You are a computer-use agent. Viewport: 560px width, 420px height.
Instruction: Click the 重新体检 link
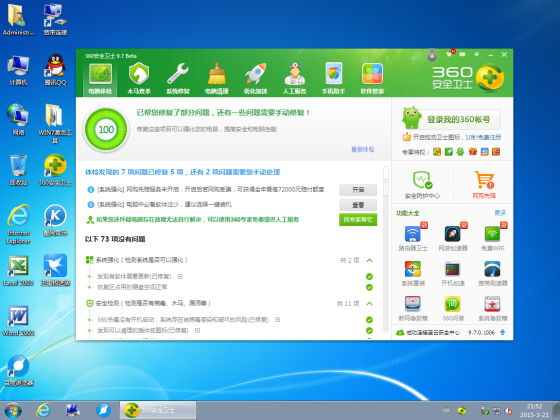362,149
